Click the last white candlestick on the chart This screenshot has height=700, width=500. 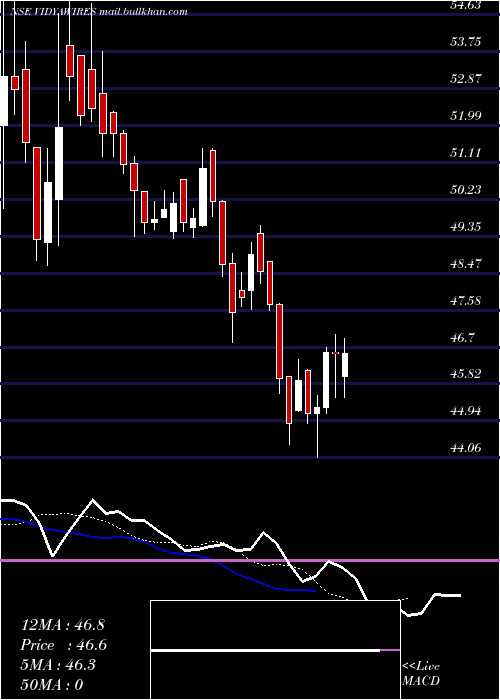coord(345,365)
